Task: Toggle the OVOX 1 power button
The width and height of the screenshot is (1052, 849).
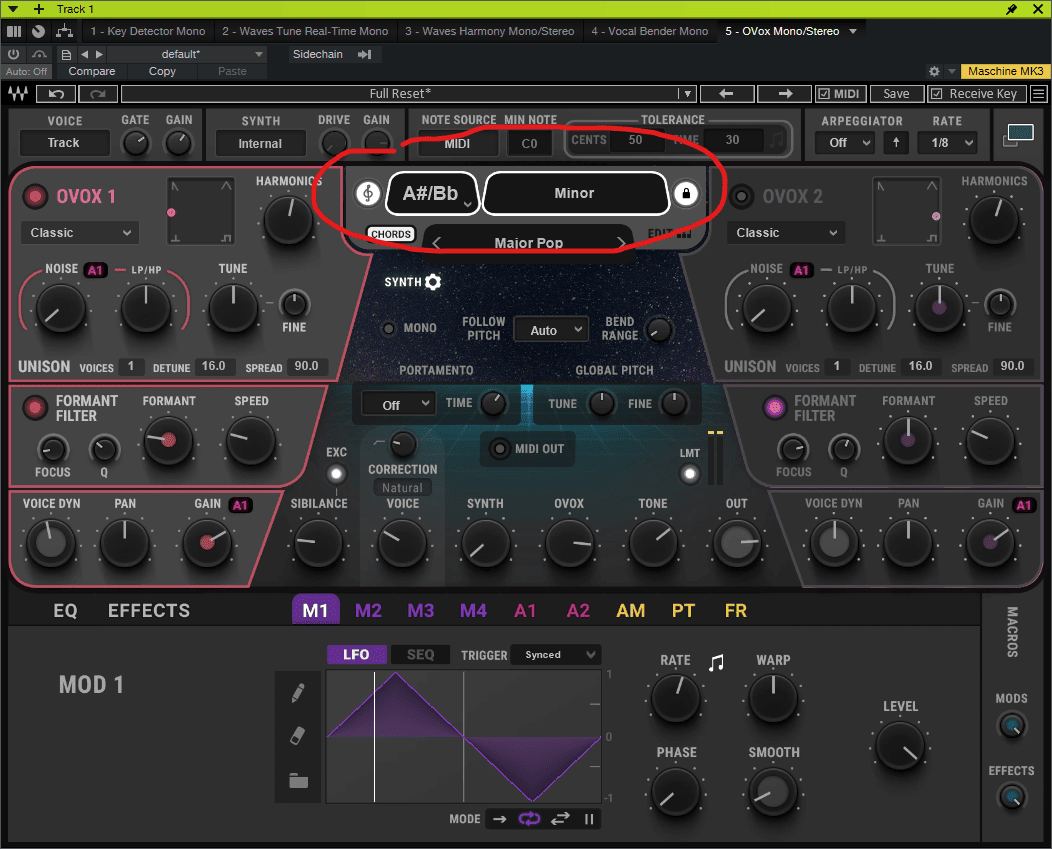Action: tap(35, 197)
